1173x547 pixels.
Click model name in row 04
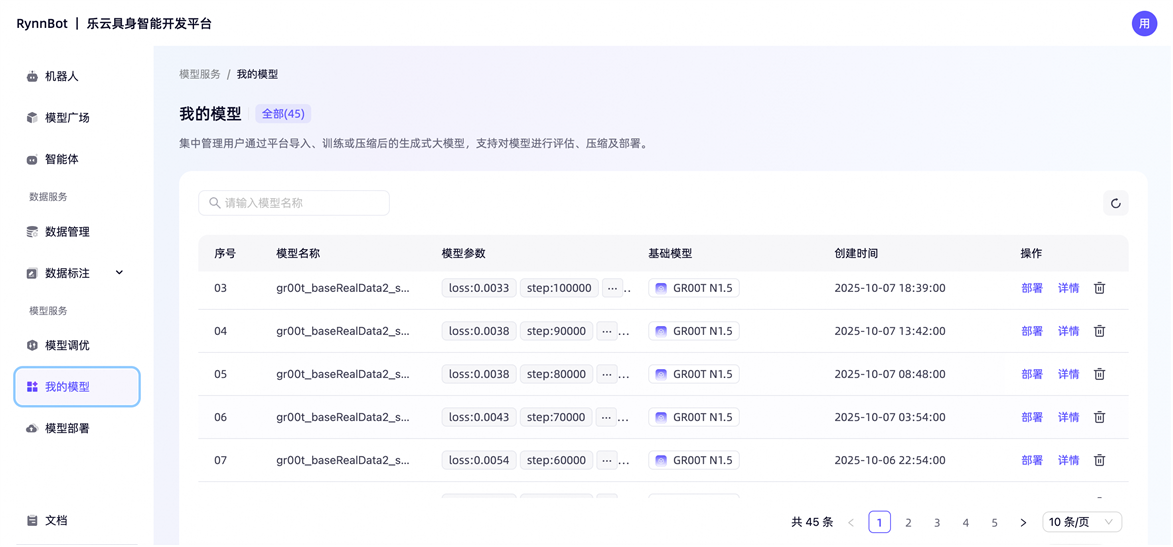(343, 331)
